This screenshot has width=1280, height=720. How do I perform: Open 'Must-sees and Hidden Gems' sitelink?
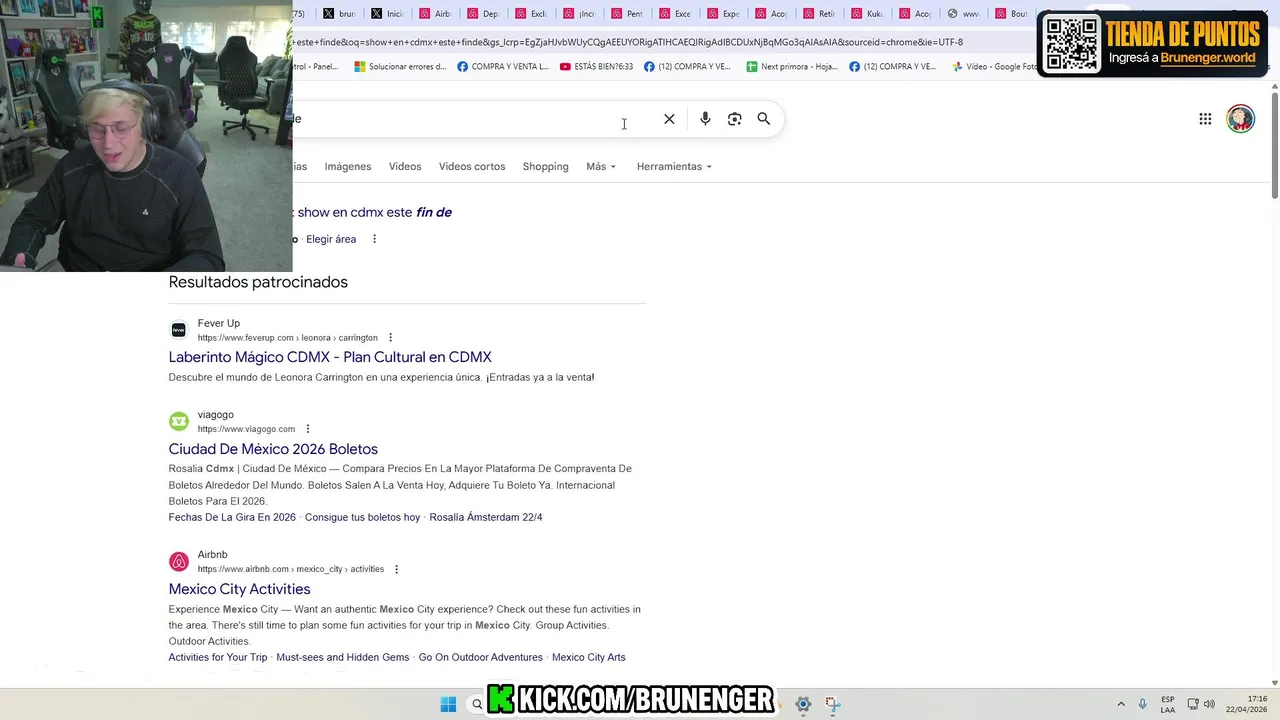(x=342, y=657)
